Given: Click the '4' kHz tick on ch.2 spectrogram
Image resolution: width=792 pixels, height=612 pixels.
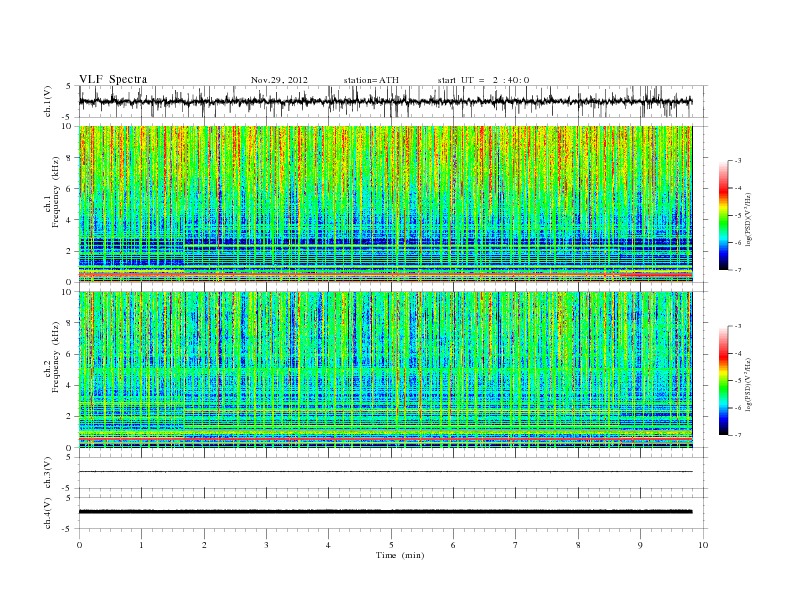Looking at the screenshot, I should (70, 385).
